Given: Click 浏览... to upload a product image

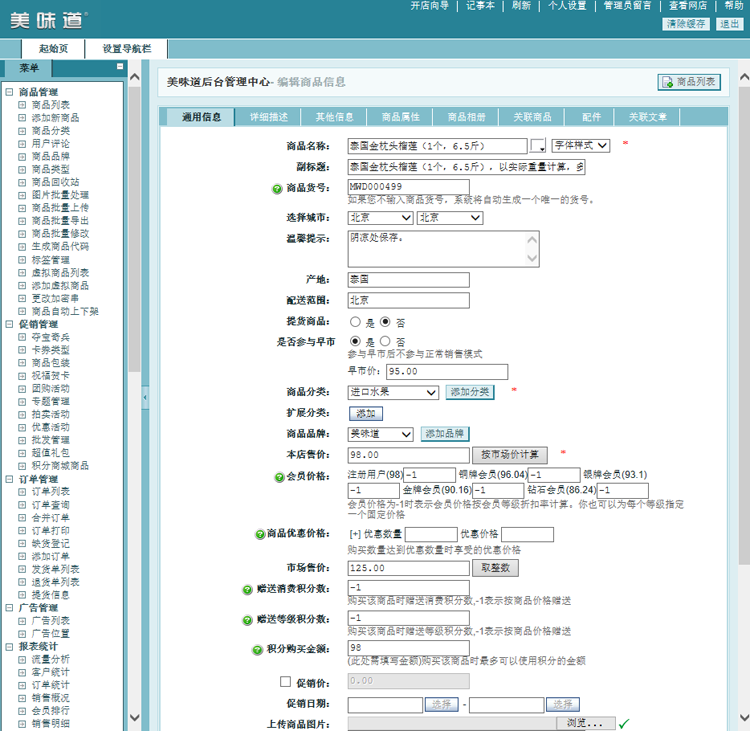Looking at the screenshot, I should click(585, 723).
